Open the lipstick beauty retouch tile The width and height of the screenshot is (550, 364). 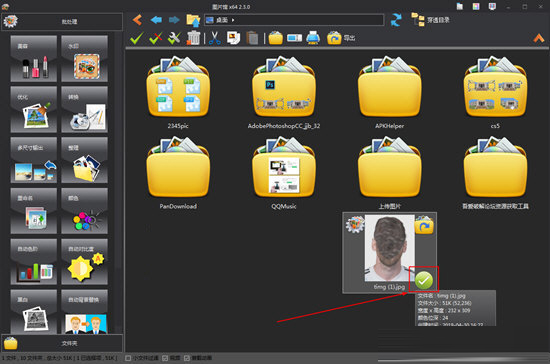pyautogui.click(x=34, y=59)
